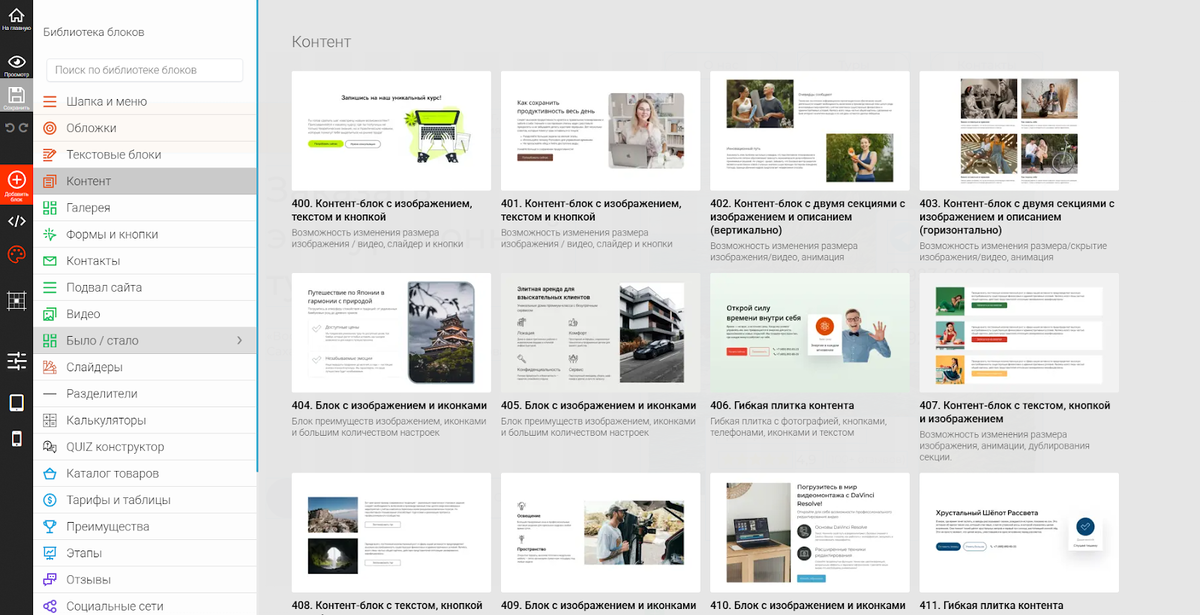This screenshot has width=1200, height=615.
Task: Switch to mobile phone preview icon
Action: (x=16, y=438)
